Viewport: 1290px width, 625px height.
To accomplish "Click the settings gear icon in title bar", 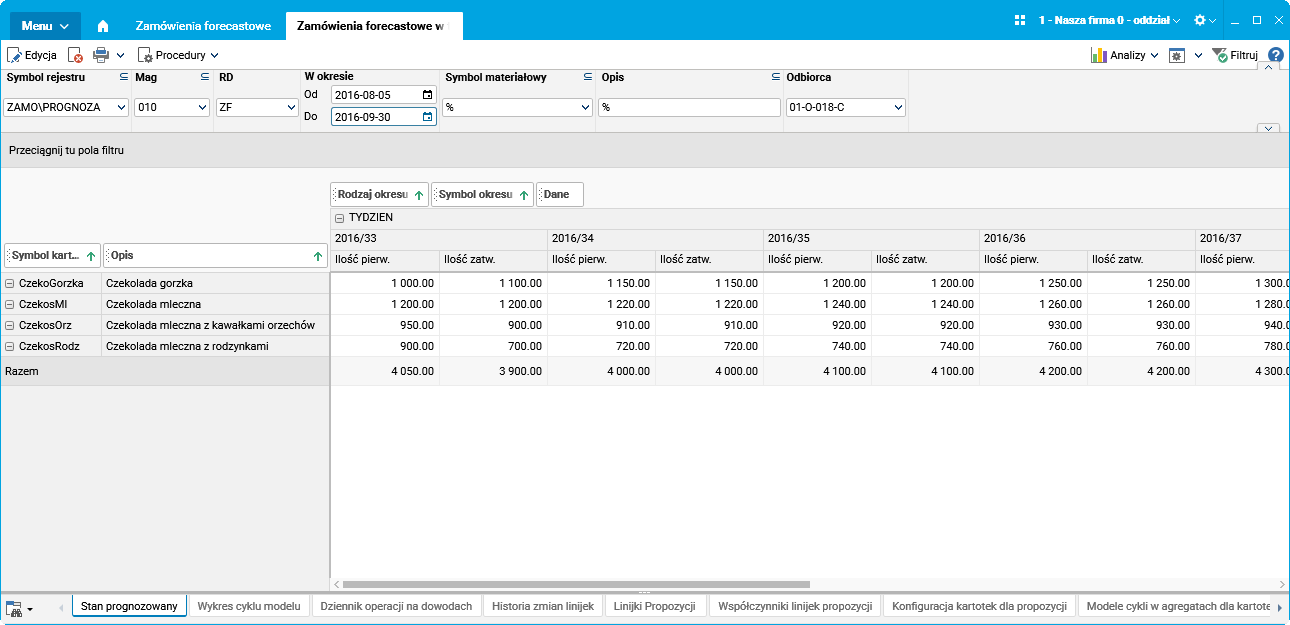I will 1200,20.
